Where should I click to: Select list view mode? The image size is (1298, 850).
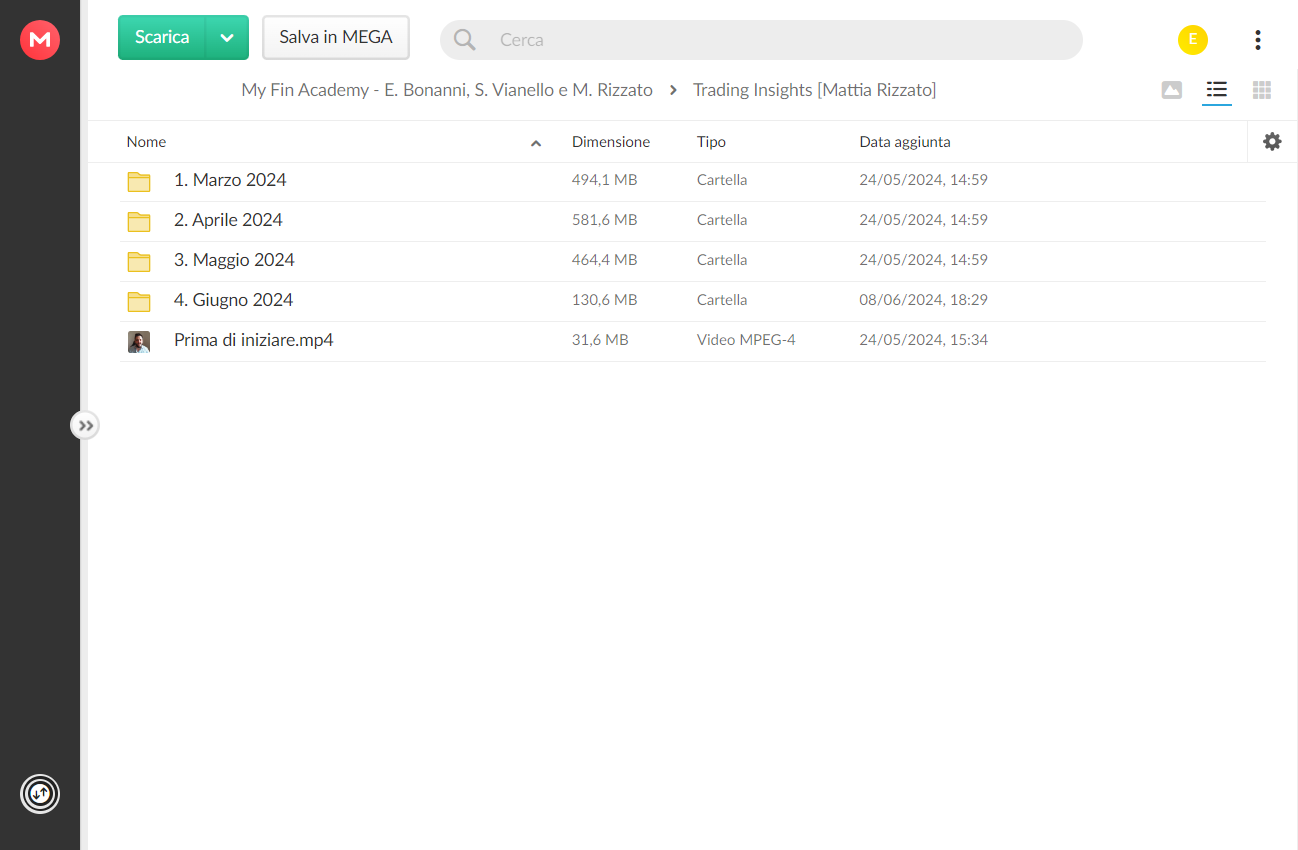click(x=1217, y=90)
